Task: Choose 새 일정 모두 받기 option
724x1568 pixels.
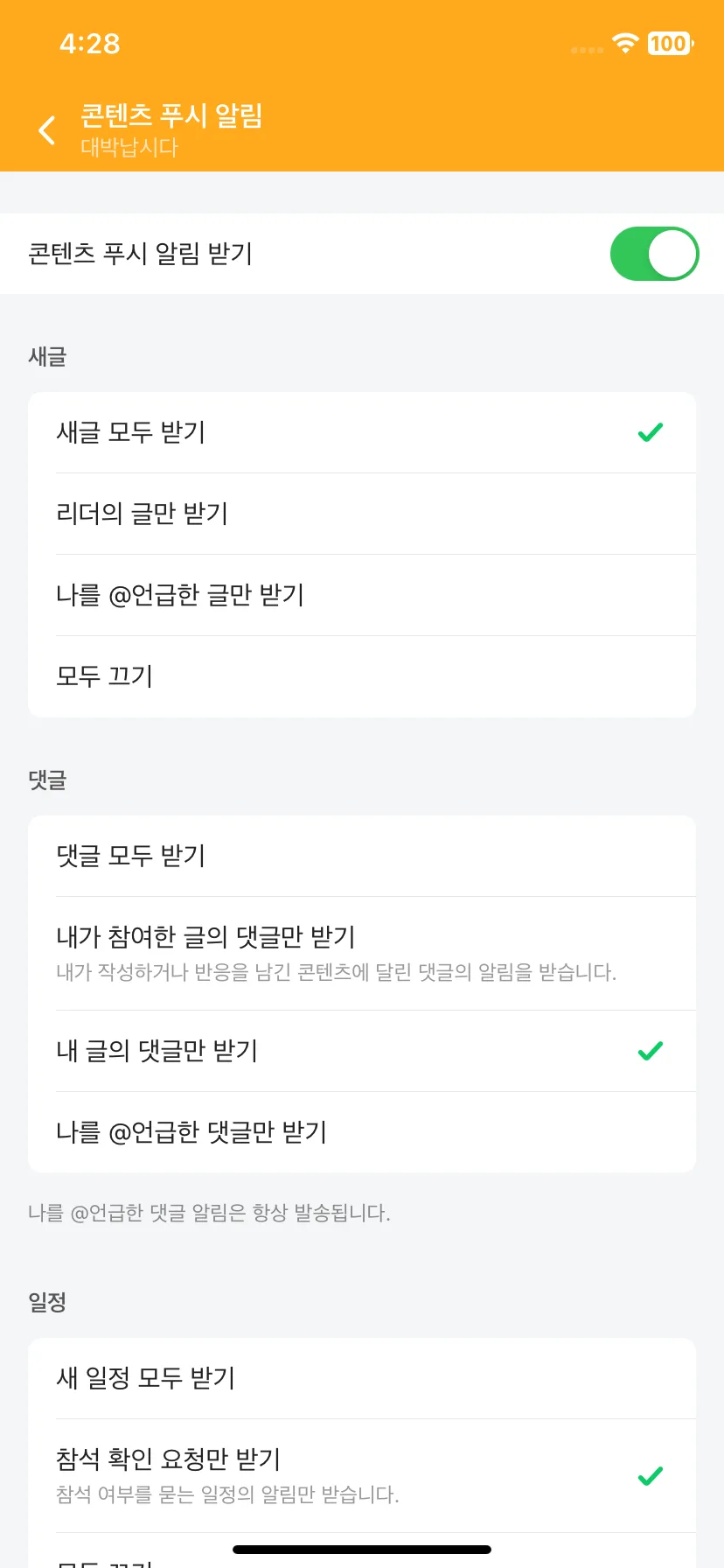Action: point(362,1378)
